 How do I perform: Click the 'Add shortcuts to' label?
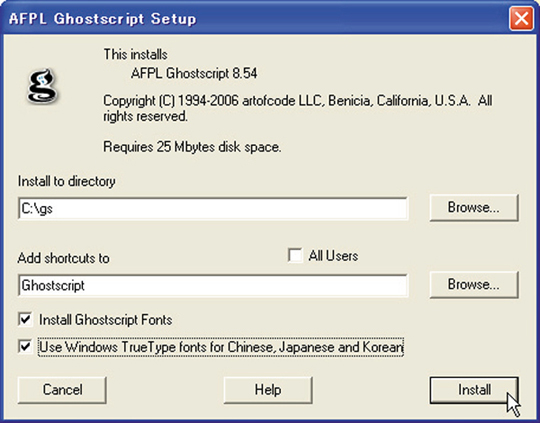point(63,258)
